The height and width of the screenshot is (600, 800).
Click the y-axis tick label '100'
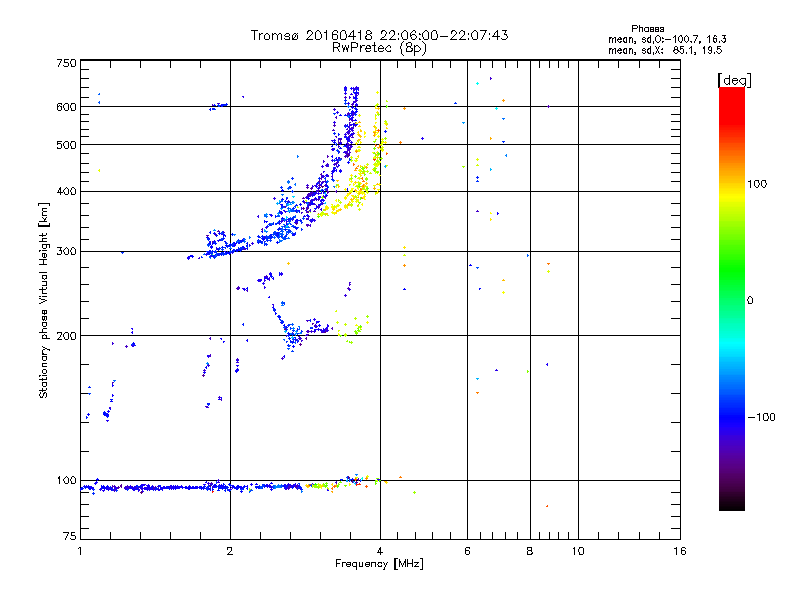click(66, 480)
